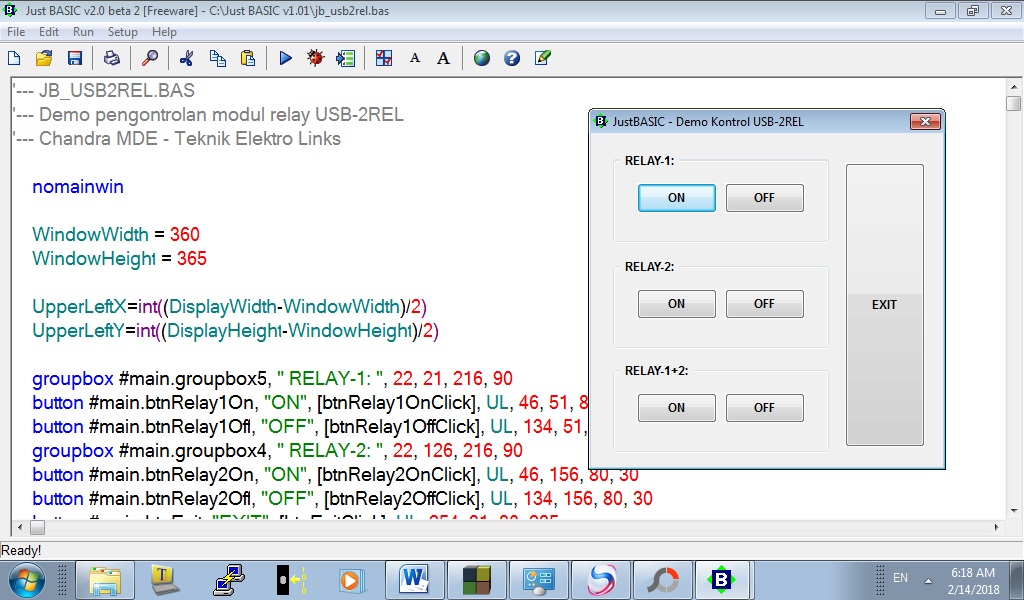Switch RELAY-2 OFF

tap(764, 304)
